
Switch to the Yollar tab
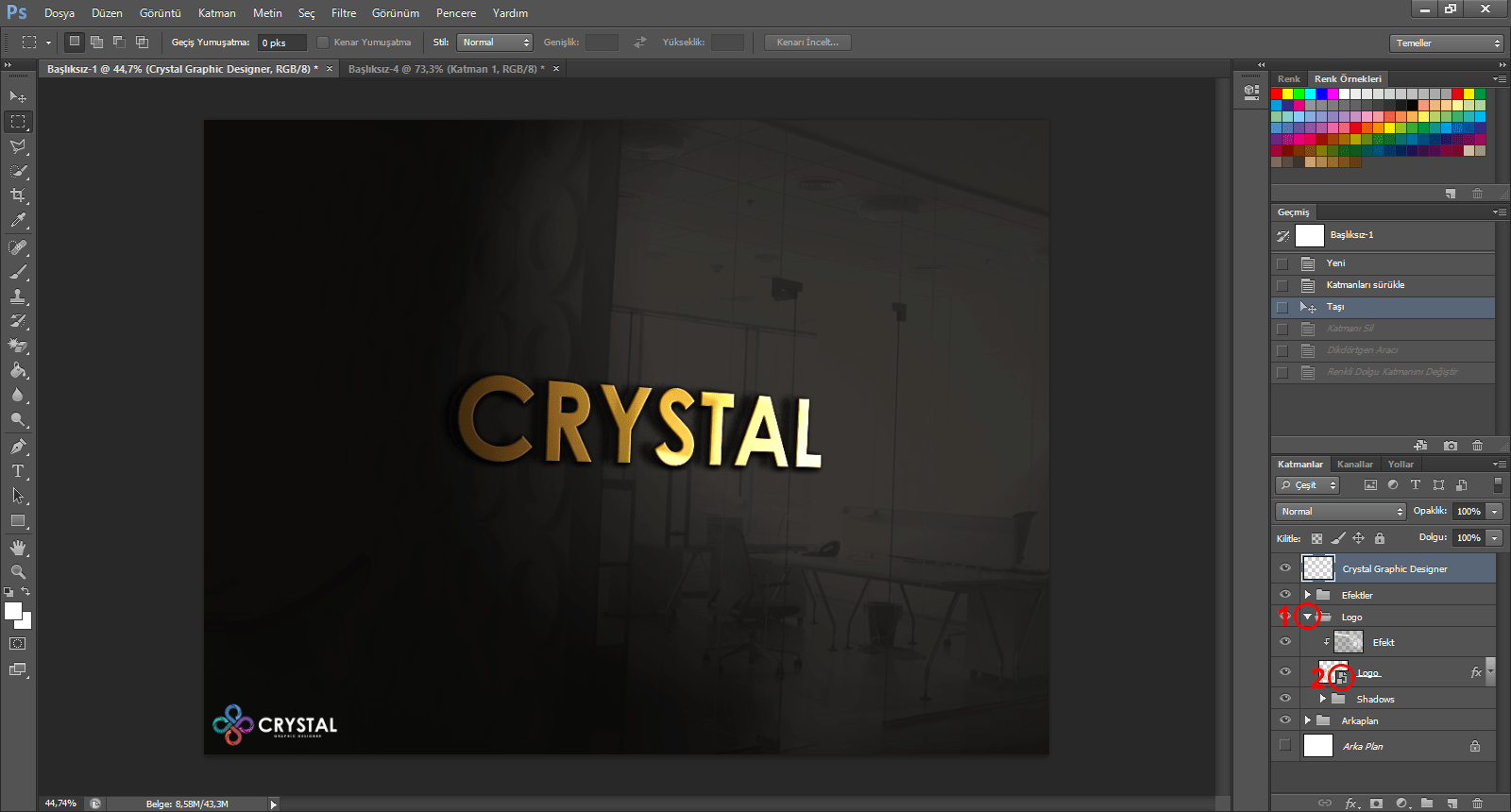click(x=1401, y=465)
